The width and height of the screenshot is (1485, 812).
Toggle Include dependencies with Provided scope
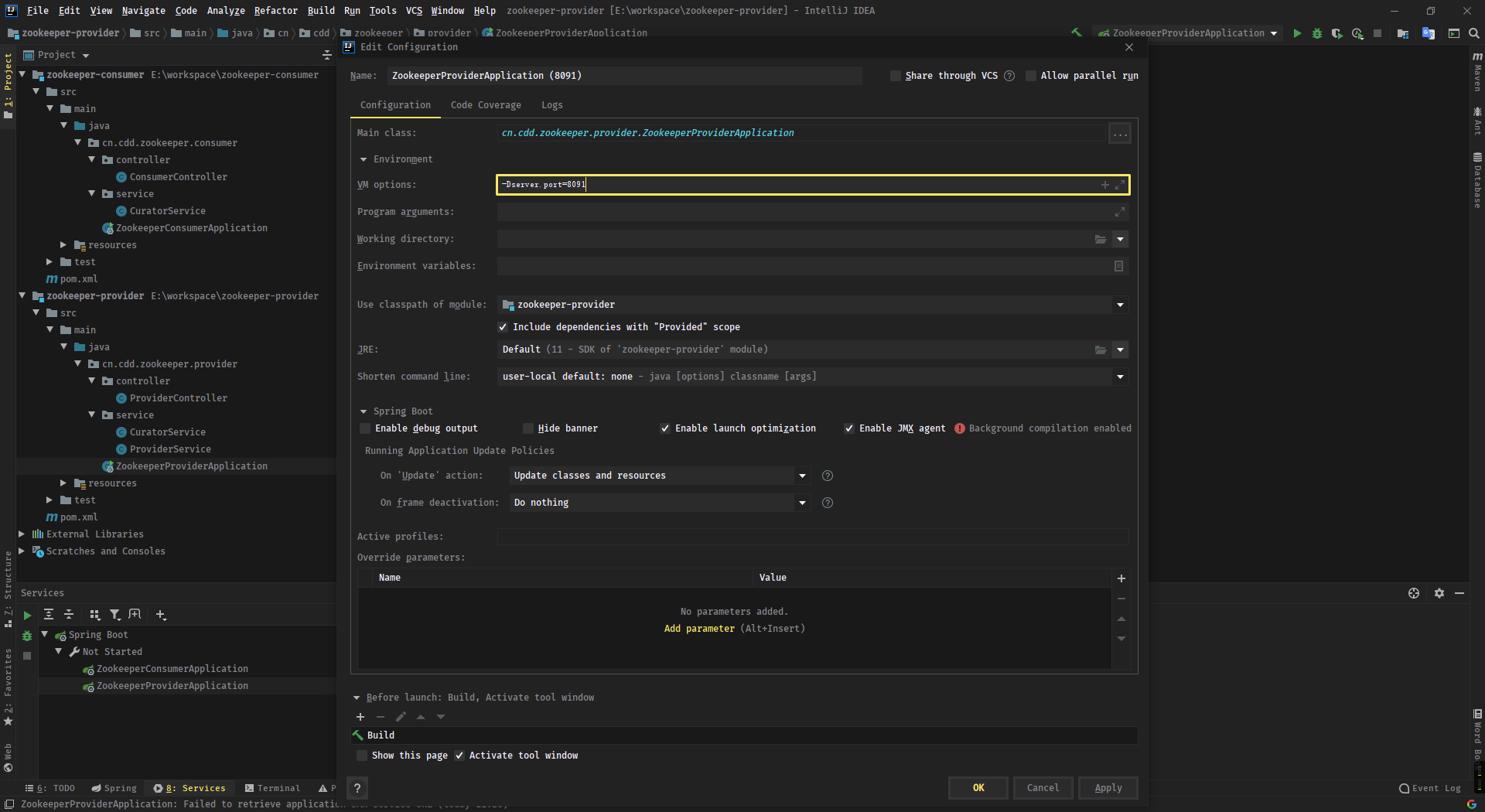(503, 327)
